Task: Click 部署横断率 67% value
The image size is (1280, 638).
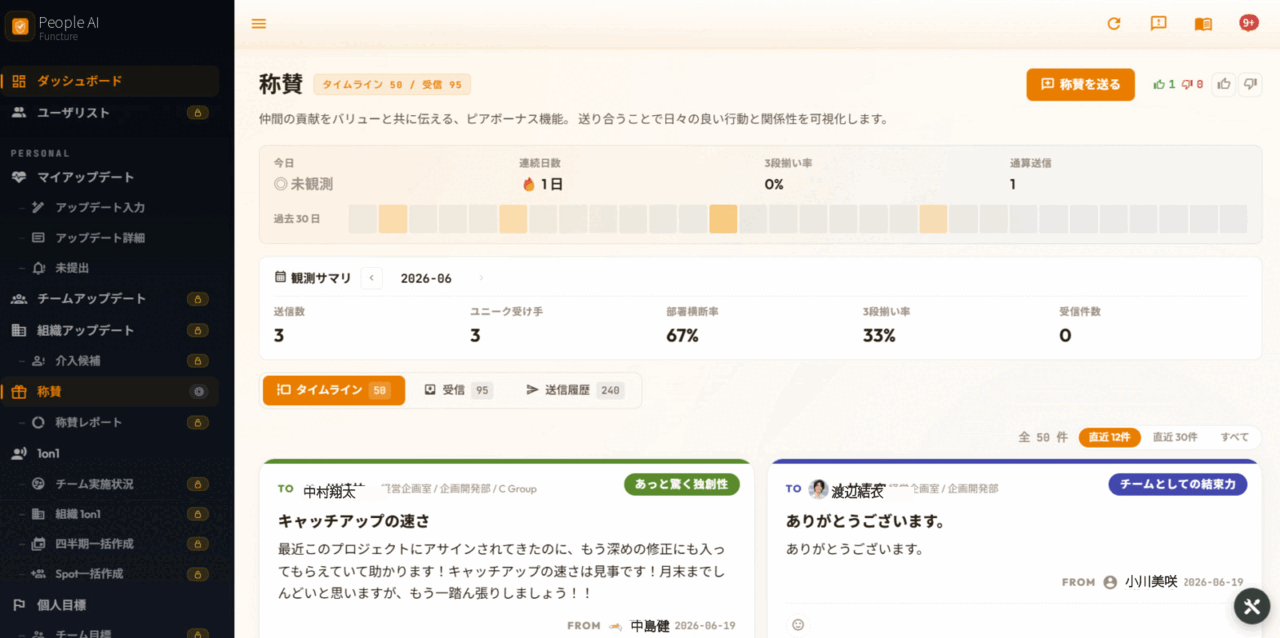Action: (682, 336)
